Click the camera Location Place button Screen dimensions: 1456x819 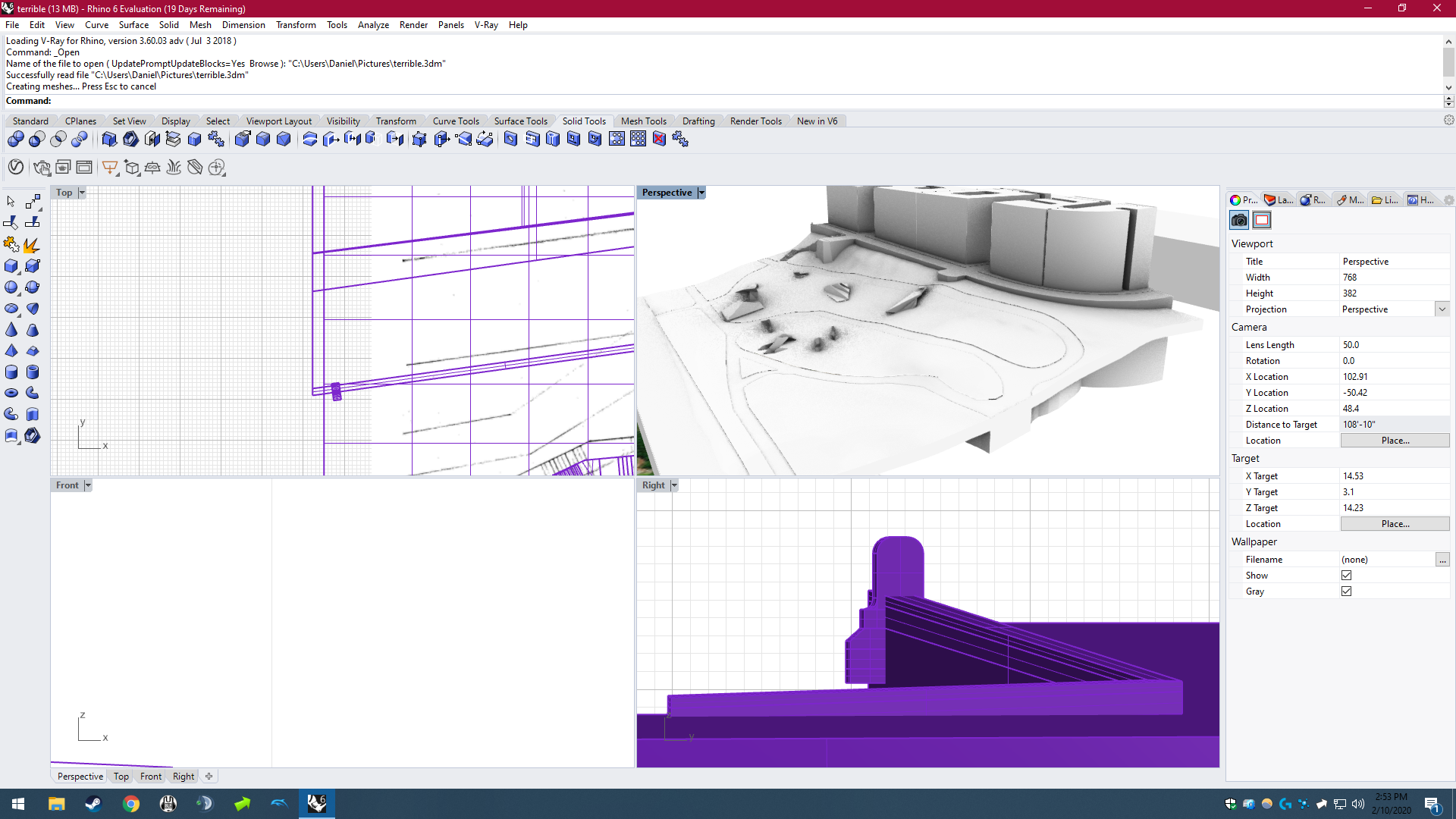(1395, 441)
